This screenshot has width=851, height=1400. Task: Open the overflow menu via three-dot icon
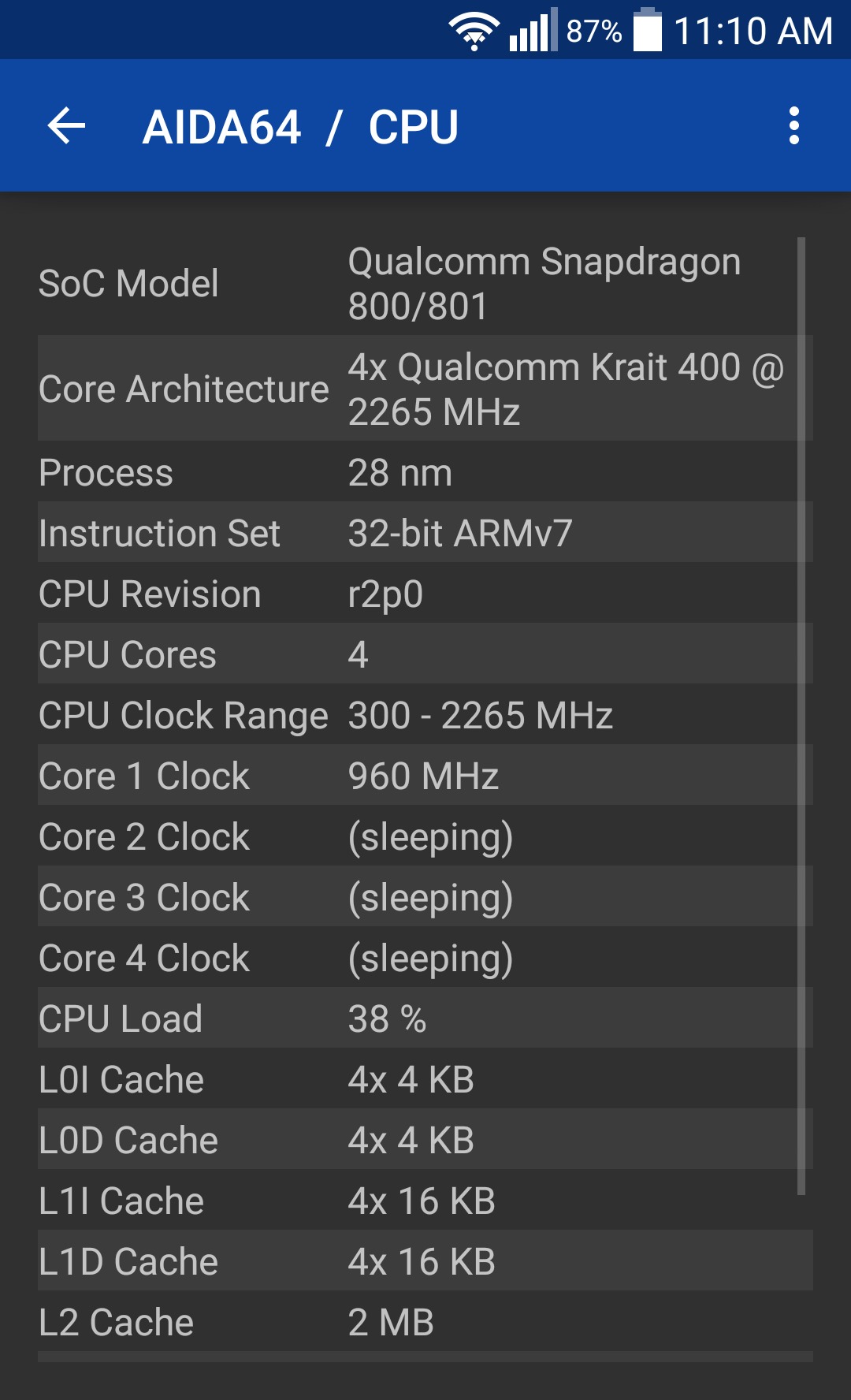[796, 126]
